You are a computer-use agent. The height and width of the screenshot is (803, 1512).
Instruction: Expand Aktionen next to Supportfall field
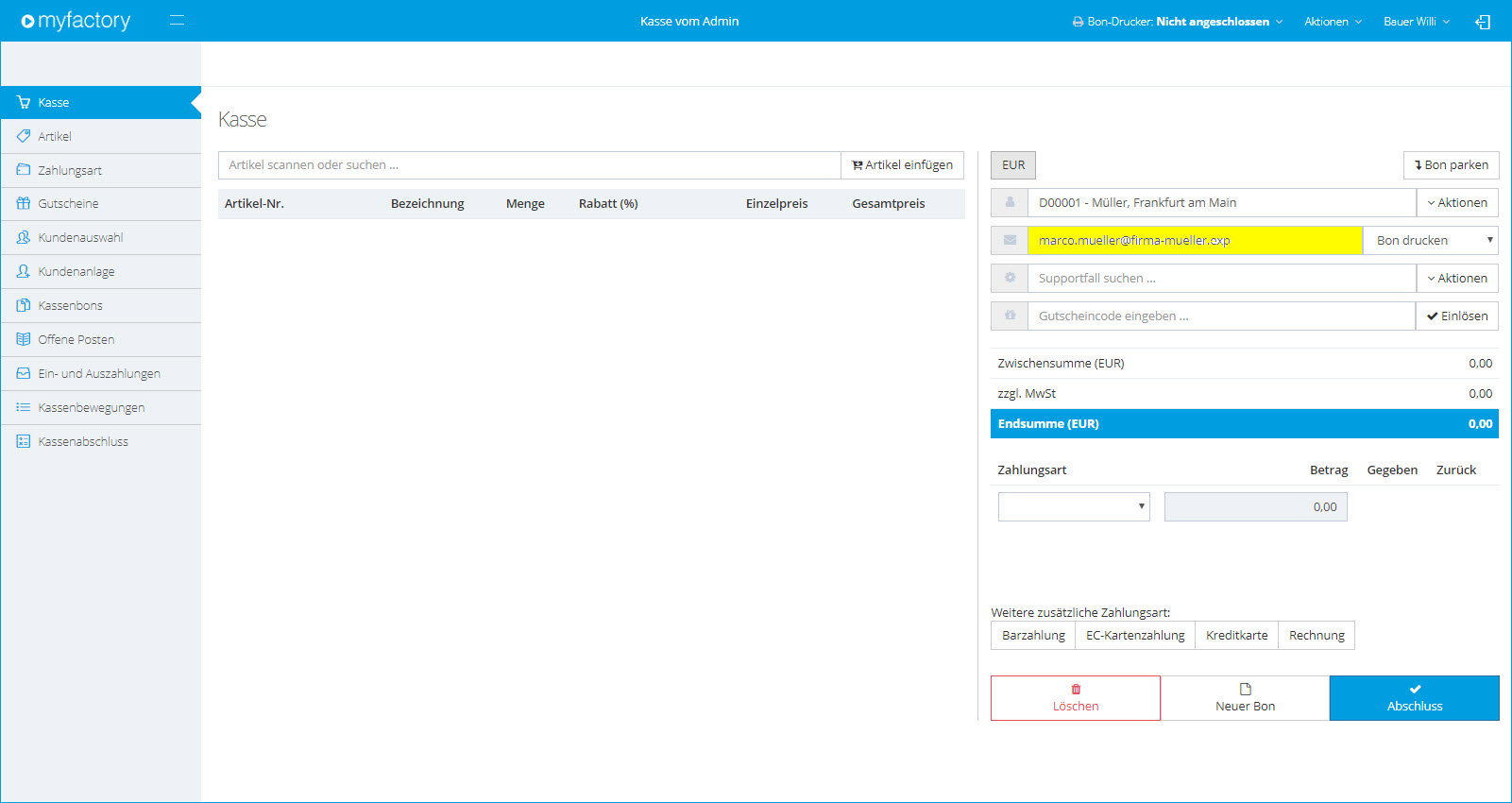coord(1457,278)
